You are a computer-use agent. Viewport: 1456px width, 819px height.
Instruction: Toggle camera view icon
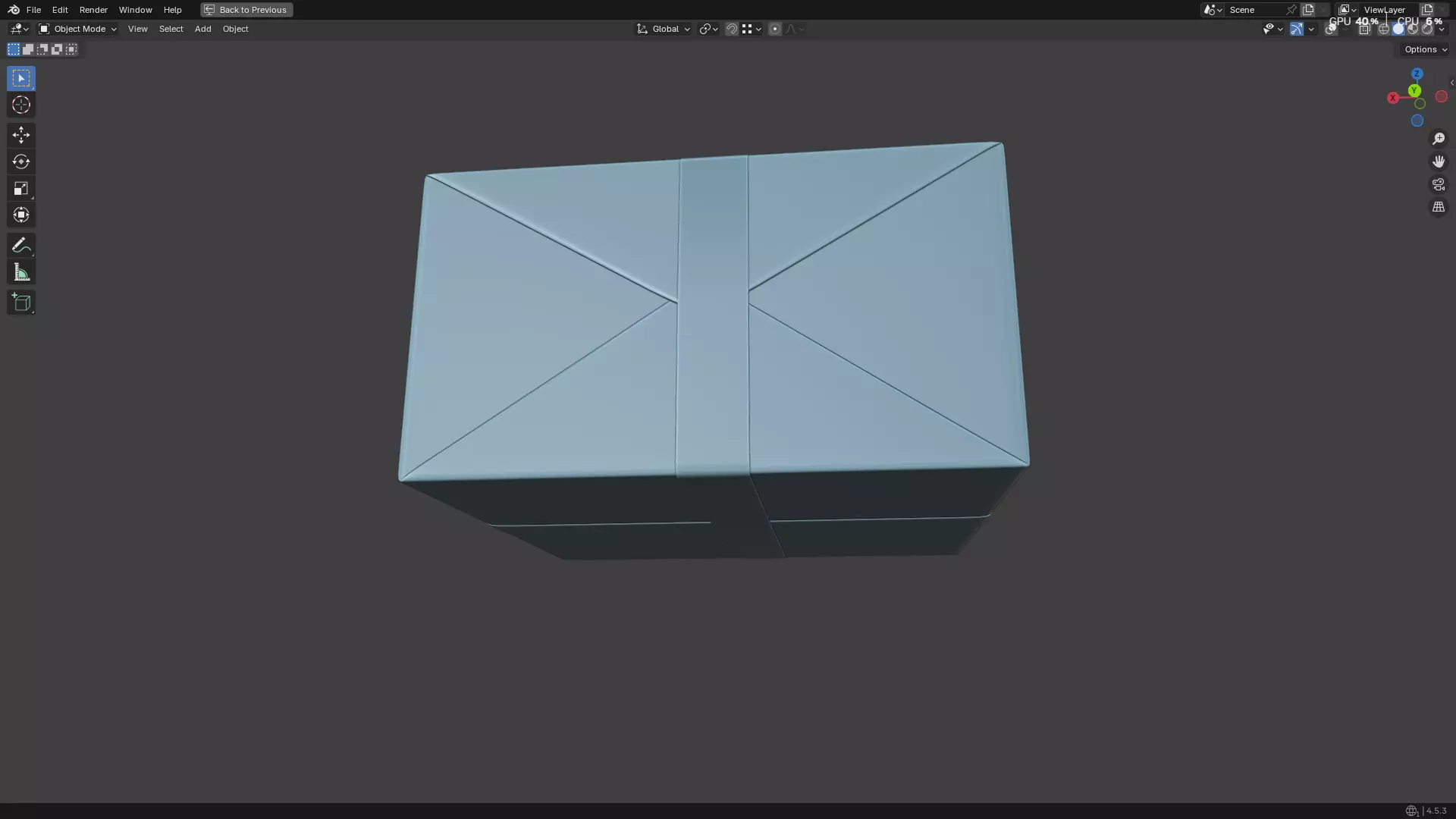click(1438, 184)
